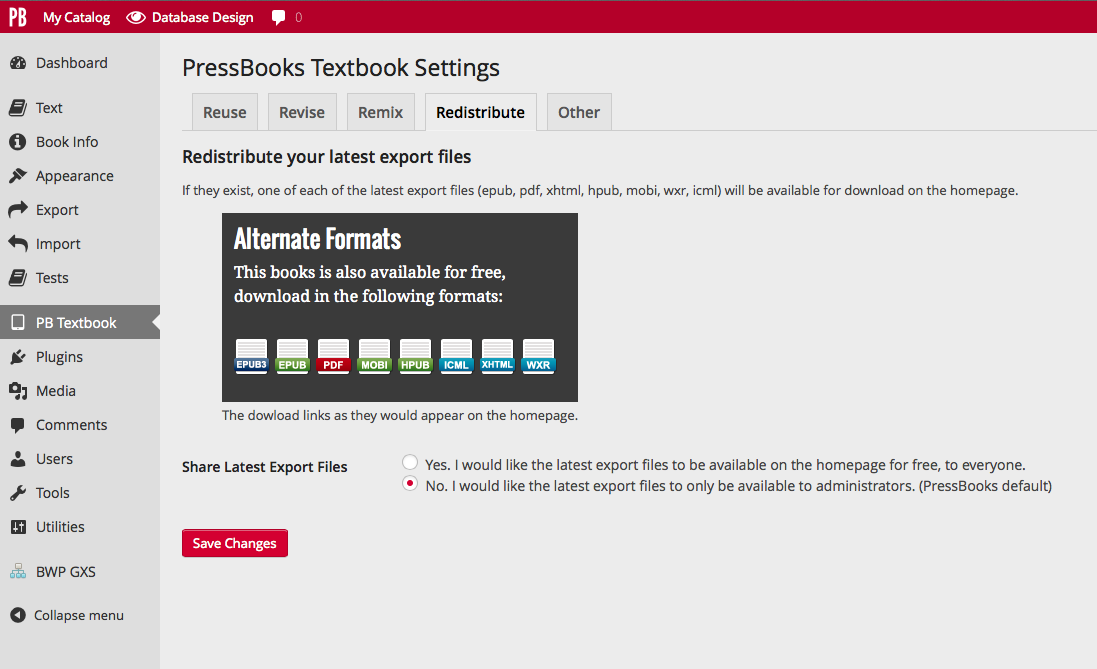Open the eye icon next to Database Design
The image size is (1097, 669).
click(x=136, y=17)
